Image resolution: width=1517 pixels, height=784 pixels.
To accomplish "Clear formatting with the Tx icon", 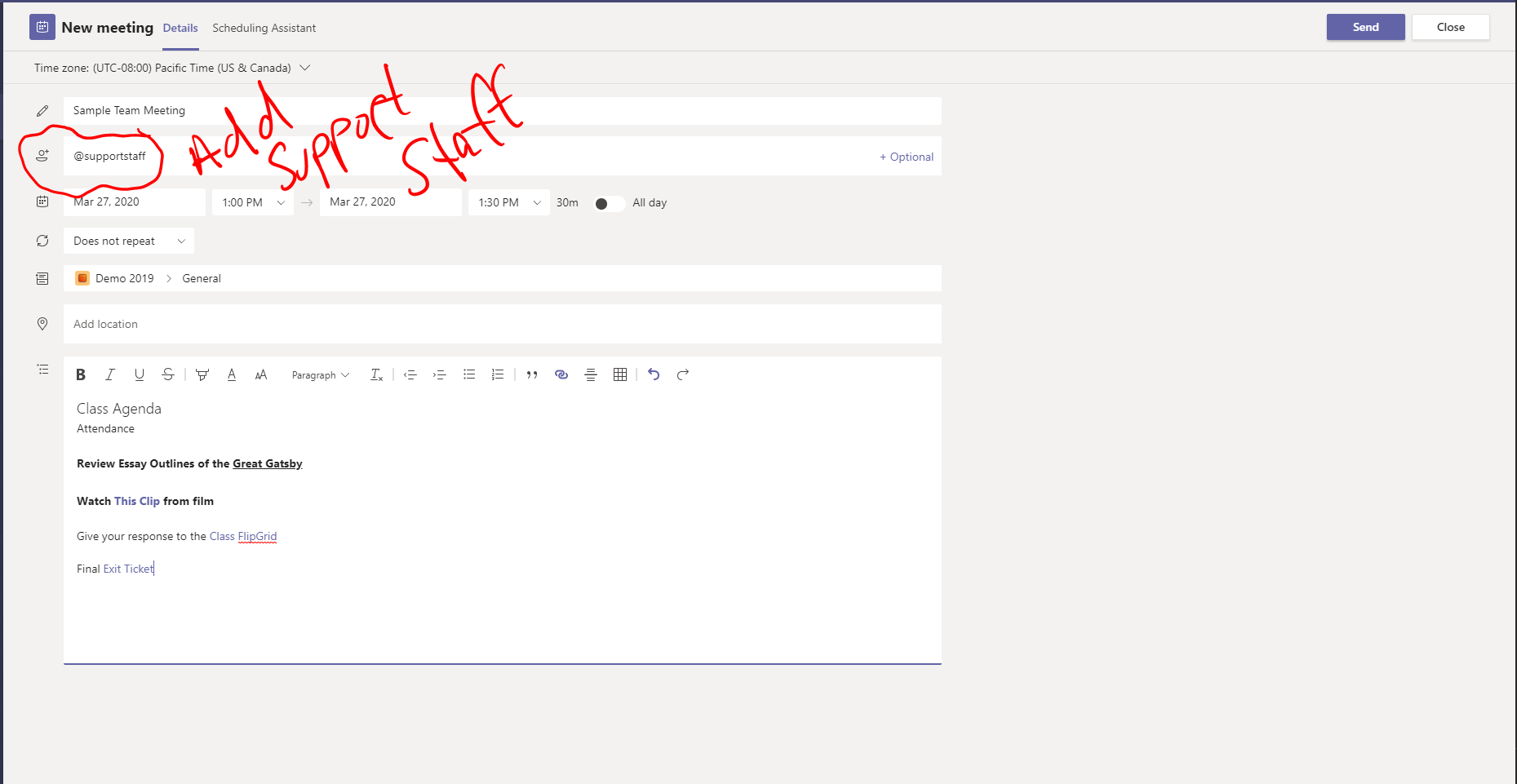I will [x=376, y=374].
